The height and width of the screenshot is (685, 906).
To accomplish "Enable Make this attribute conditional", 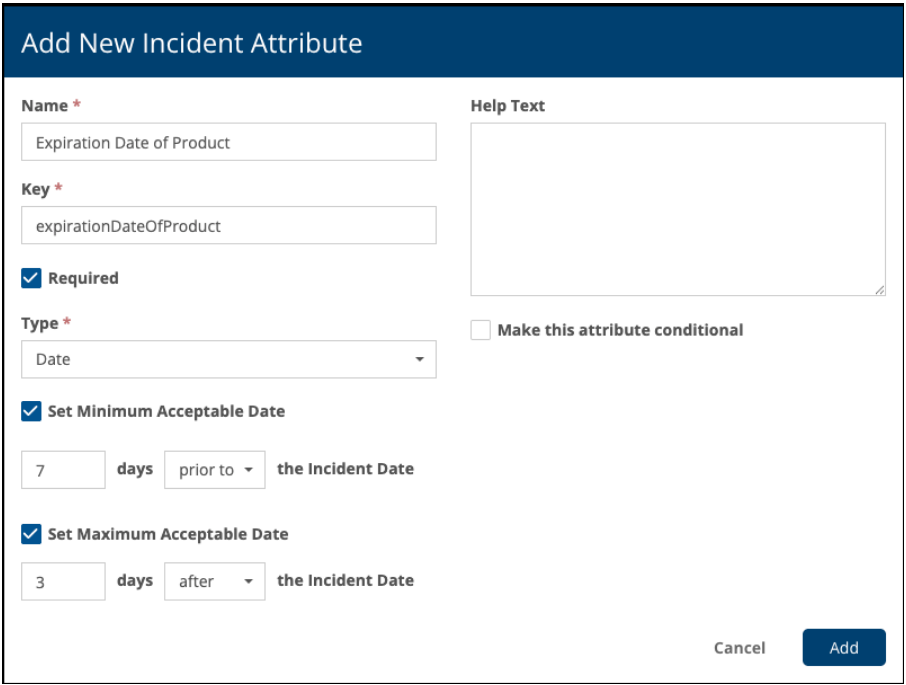I will click(x=481, y=330).
